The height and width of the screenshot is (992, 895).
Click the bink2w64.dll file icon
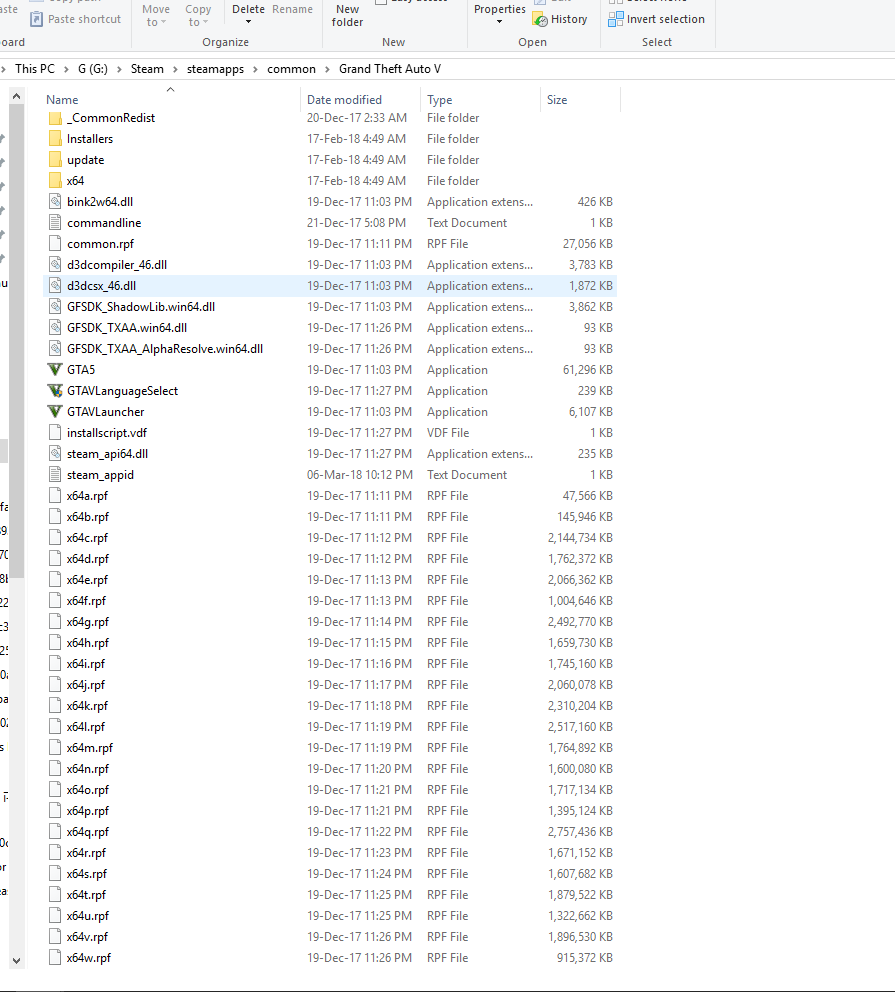click(x=55, y=202)
